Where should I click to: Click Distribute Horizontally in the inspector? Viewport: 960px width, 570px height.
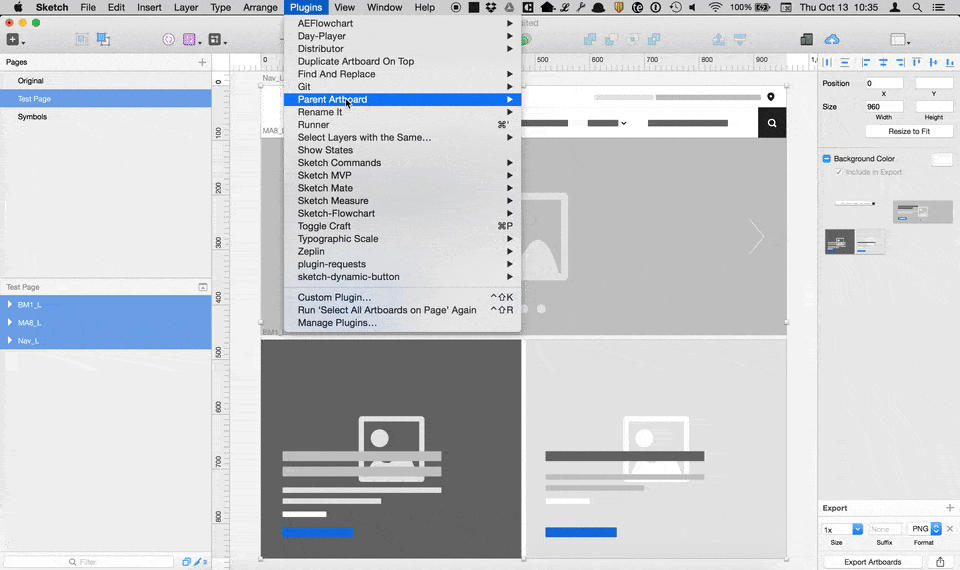827,62
